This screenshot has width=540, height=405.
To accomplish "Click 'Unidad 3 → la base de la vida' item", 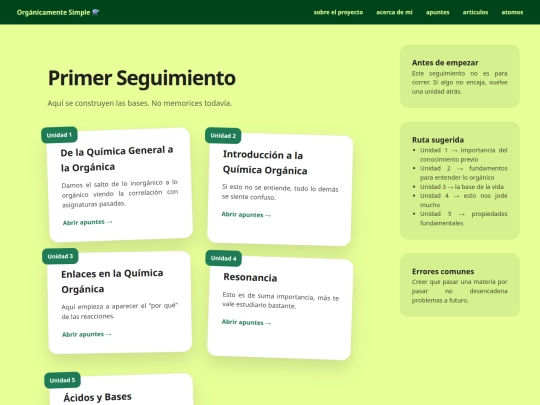I will pyautogui.click(x=461, y=187).
